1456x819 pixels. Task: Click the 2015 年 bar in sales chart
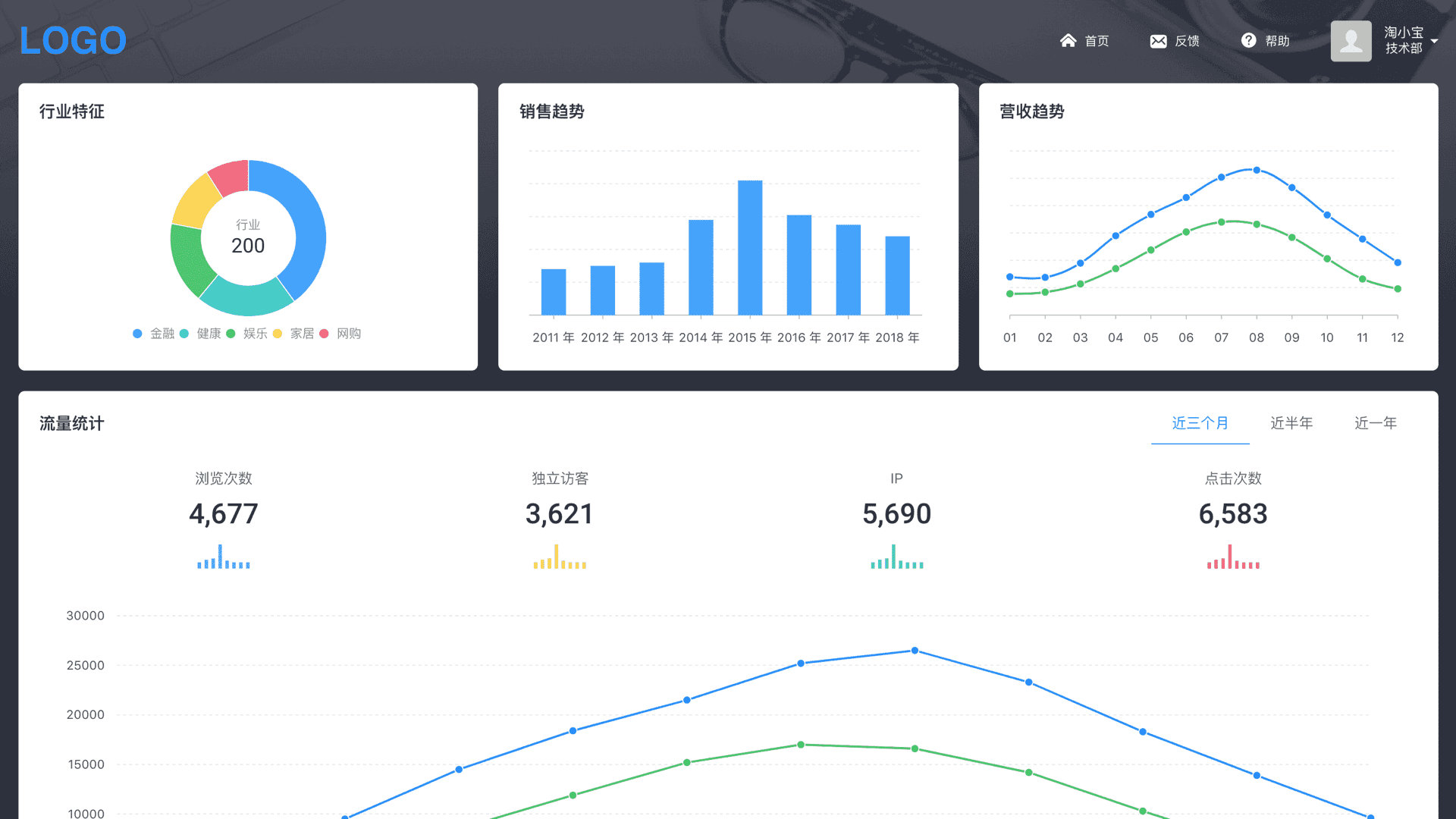(750, 247)
